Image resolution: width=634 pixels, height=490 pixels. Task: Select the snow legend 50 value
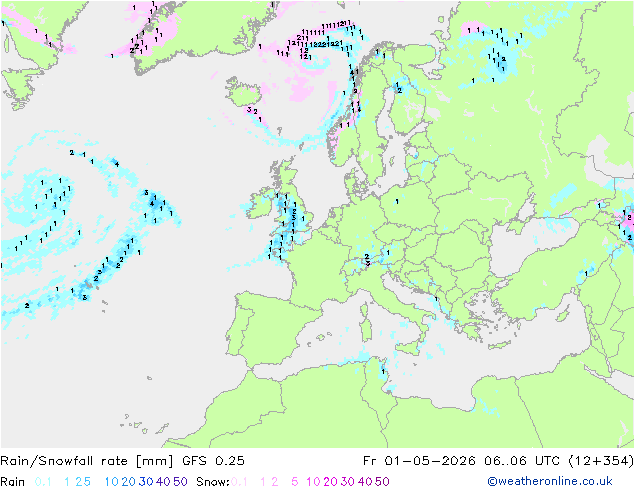(382, 482)
